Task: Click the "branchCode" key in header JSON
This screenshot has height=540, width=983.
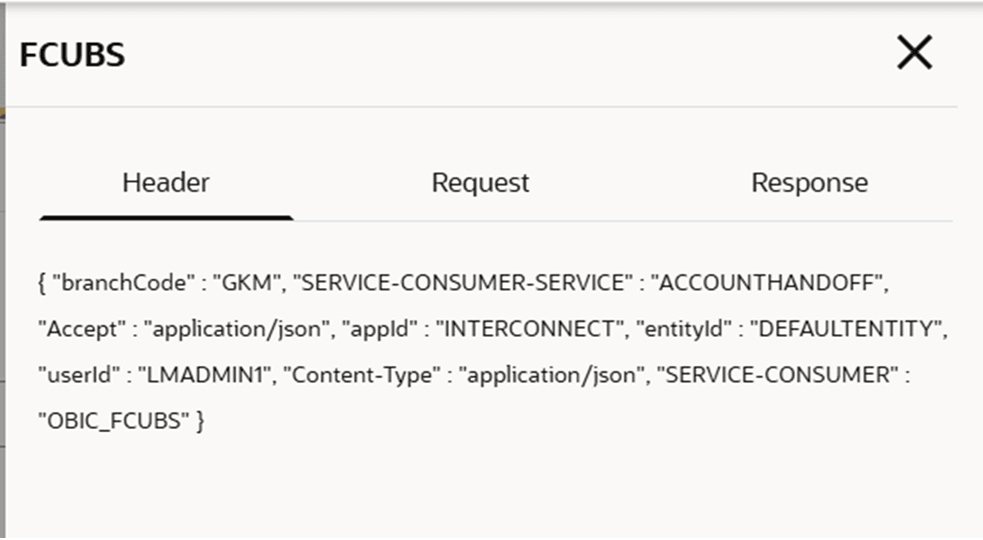Action: coord(119,284)
